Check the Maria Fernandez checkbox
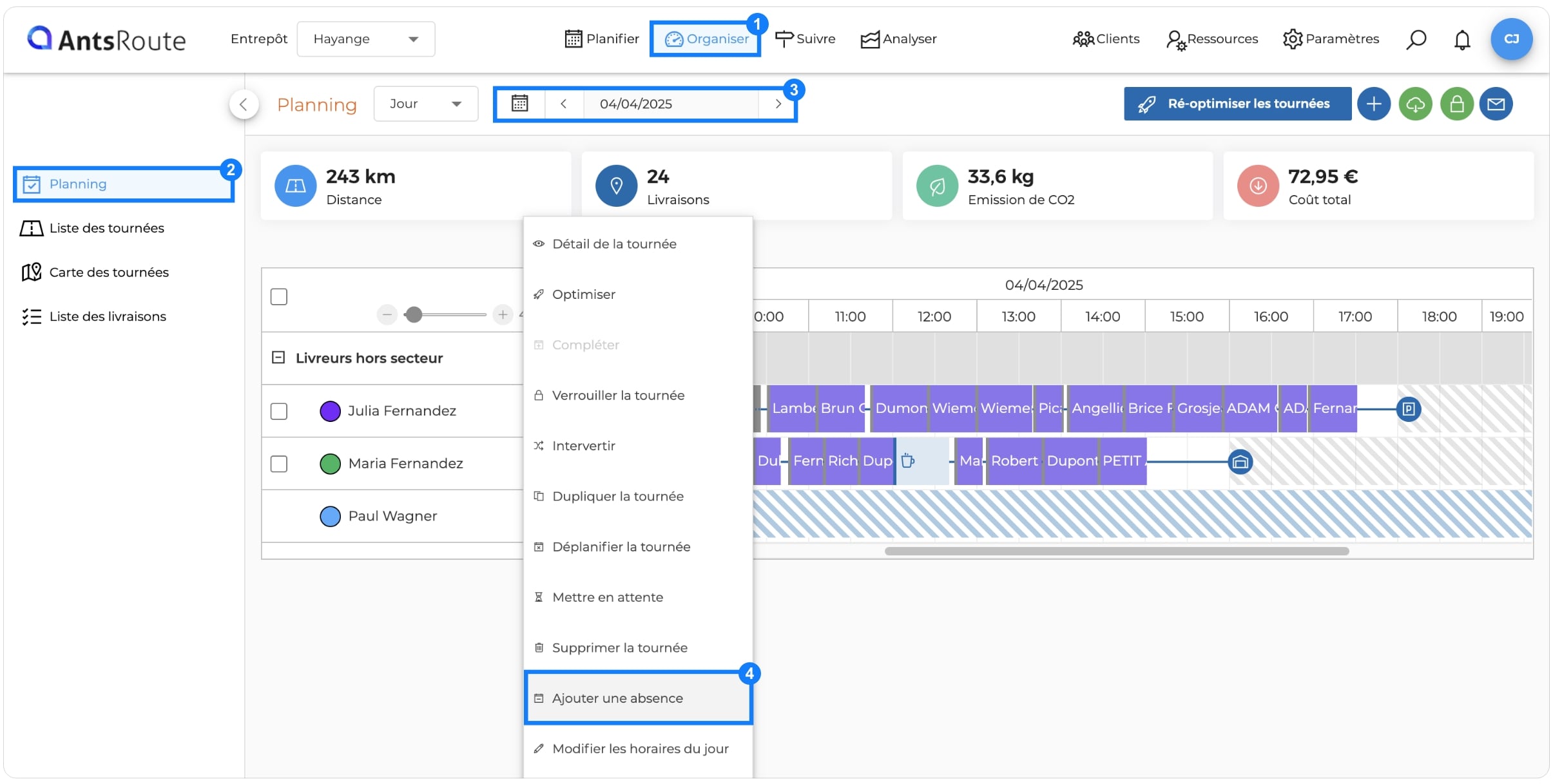The height and width of the screenshot is (784, 1553). pyautogui.click(x=279, y=464)
